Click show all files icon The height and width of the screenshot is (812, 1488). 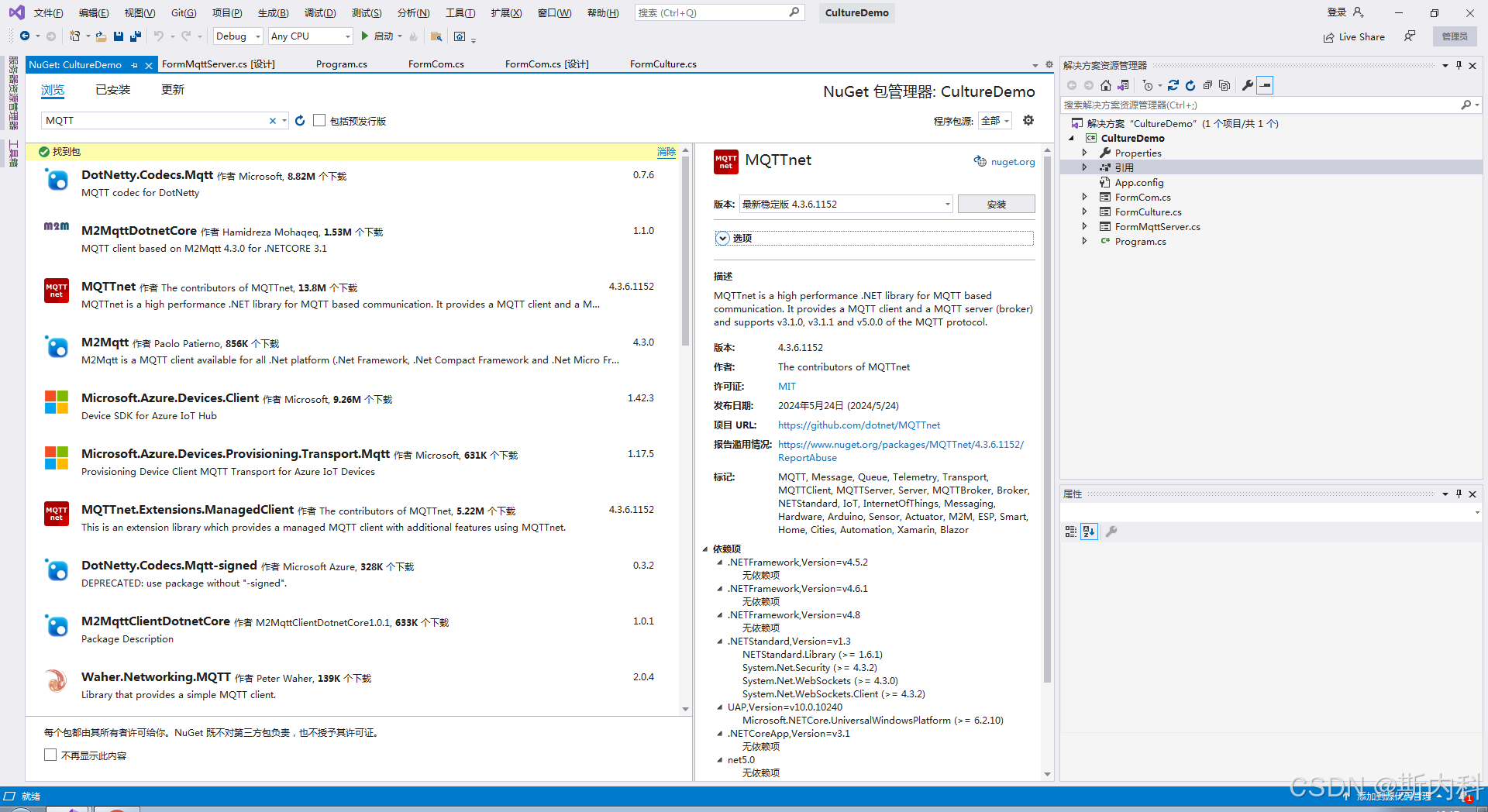(1224, 85)
